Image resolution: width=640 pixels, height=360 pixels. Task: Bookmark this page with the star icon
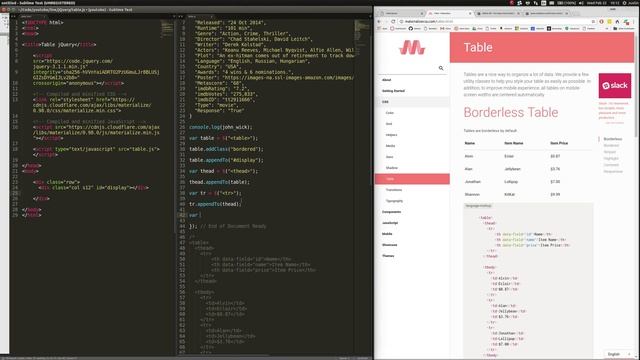pyautogui.click(x=593, y=21)
